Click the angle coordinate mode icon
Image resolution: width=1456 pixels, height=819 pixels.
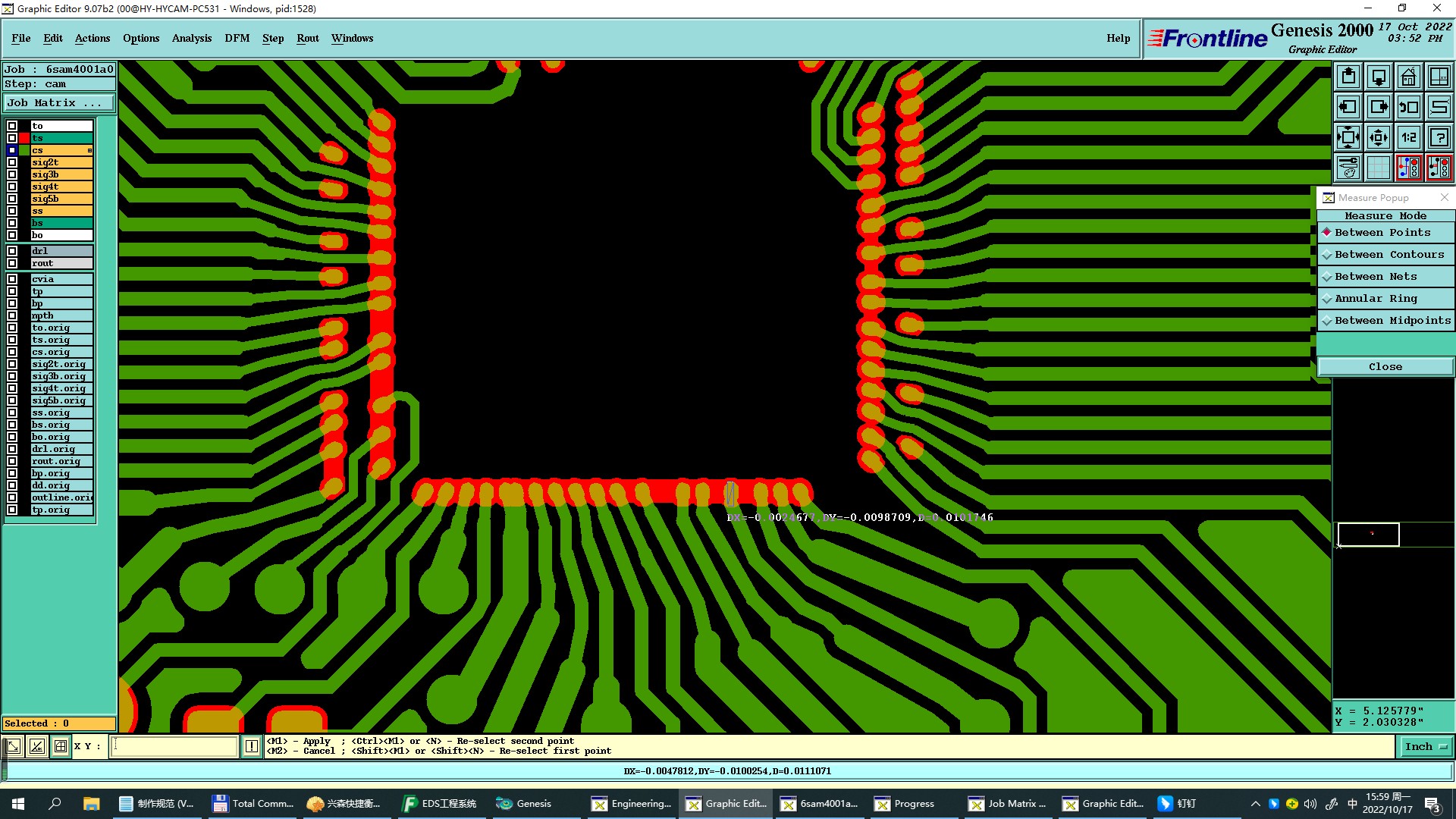(36, 747)
